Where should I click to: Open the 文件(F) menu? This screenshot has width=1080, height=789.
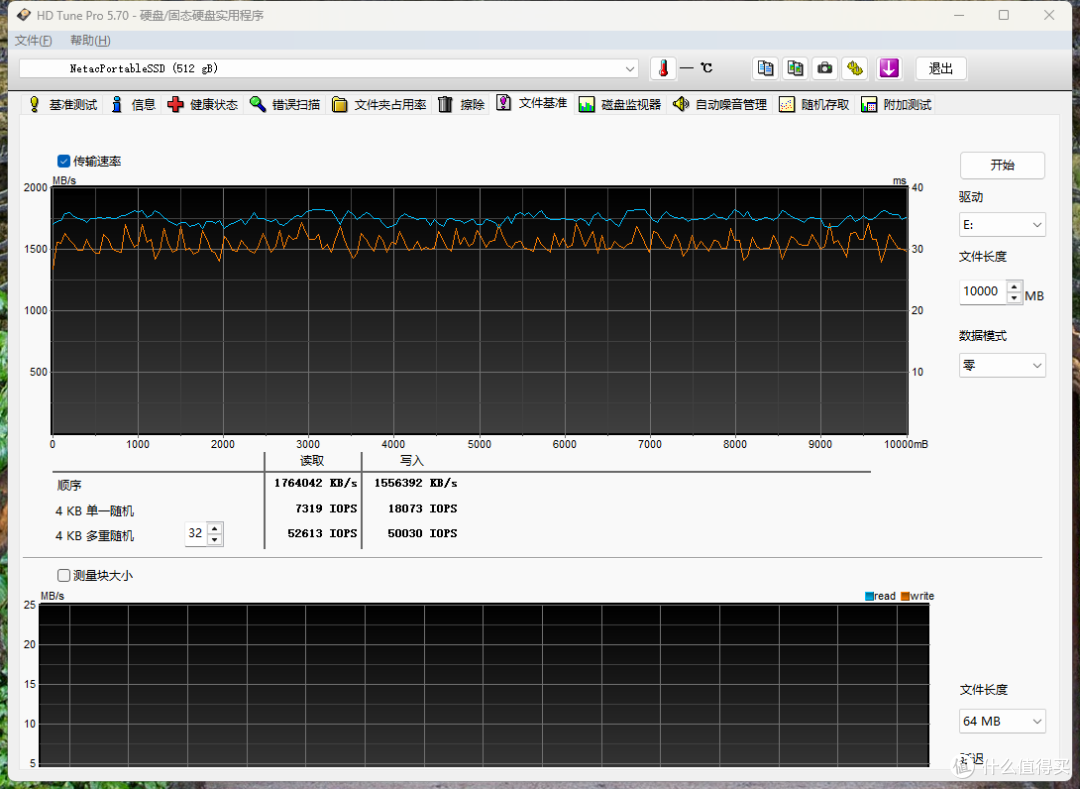(x=33, y=41)
